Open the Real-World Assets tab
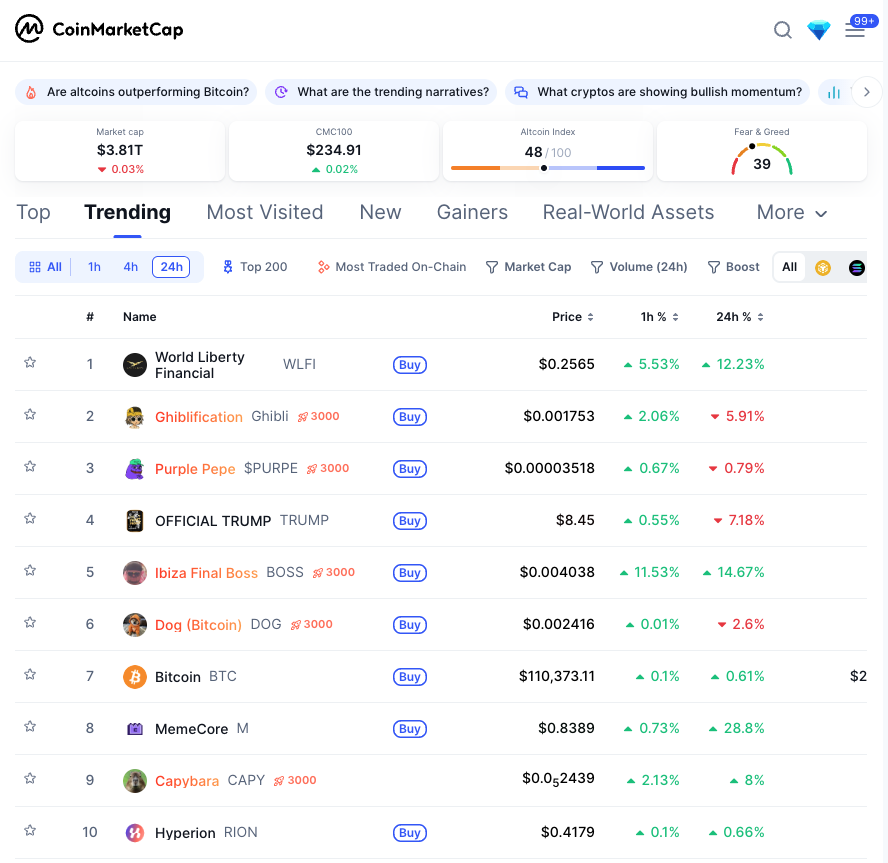The height and width of the screenshot is (863, 888). (628, 212)
